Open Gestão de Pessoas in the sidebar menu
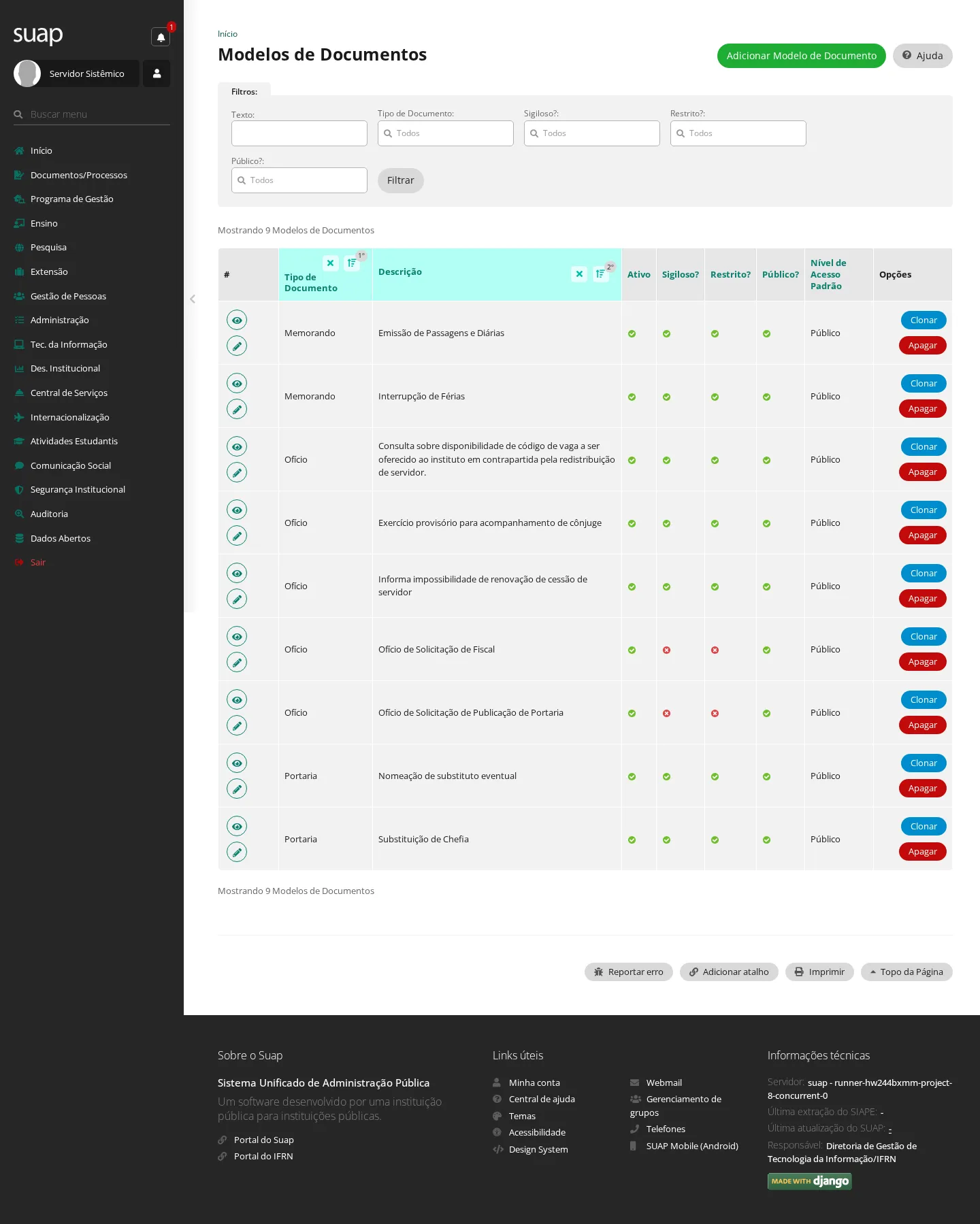 coord(68,296)
